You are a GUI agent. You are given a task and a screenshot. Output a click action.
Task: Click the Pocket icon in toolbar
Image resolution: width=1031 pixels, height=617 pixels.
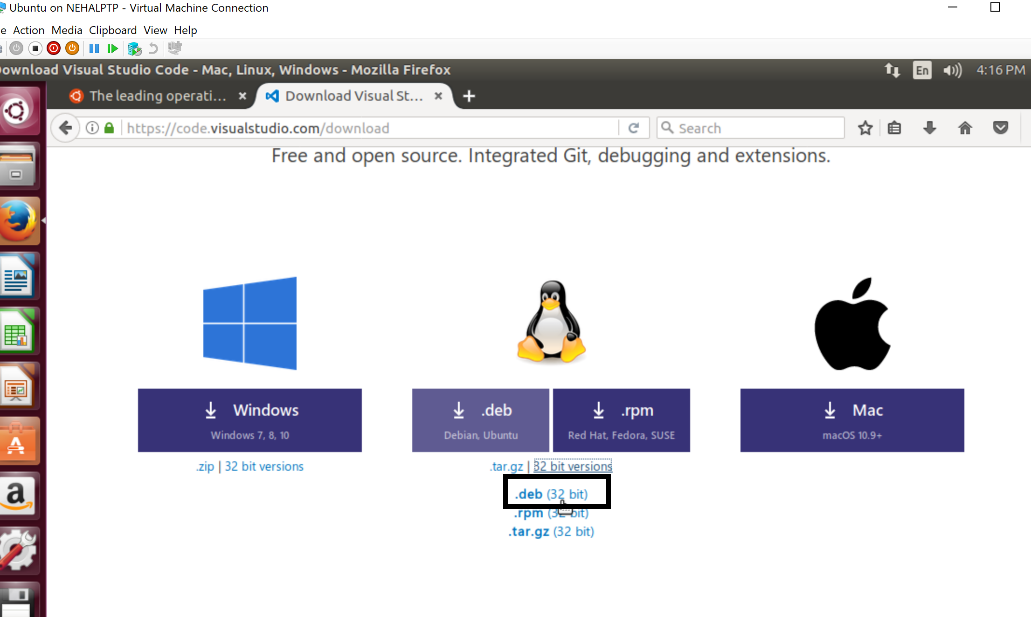coord(1000,128)
